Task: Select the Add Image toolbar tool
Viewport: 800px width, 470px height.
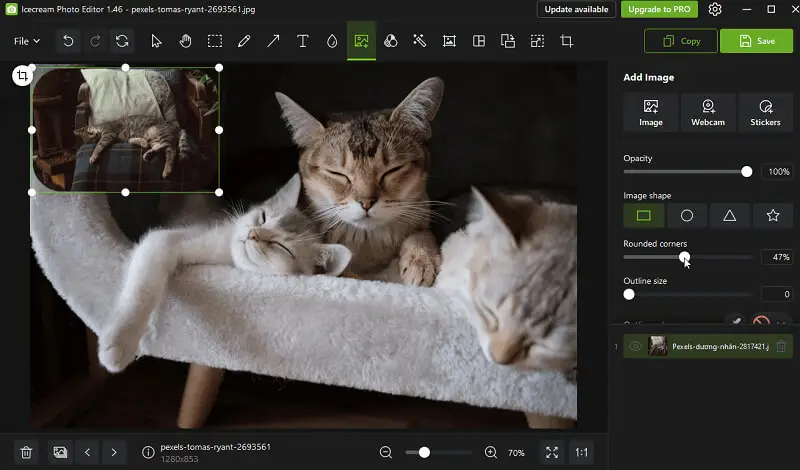Action: [x=361, y=41]
